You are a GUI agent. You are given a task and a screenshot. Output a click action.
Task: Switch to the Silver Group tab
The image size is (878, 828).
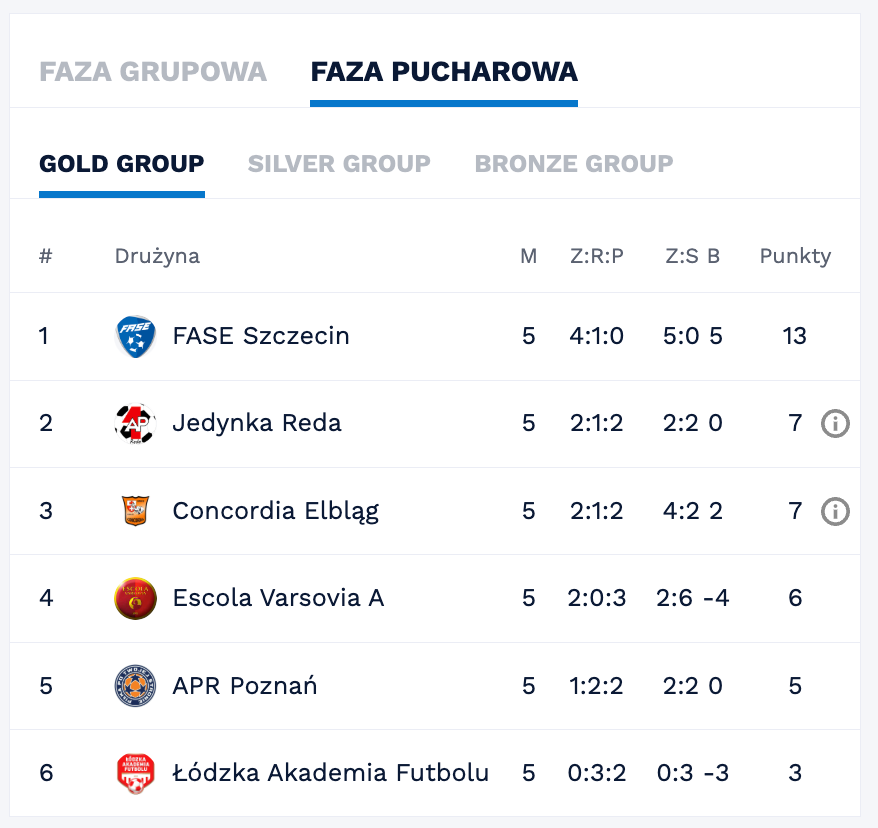point(339,164)
